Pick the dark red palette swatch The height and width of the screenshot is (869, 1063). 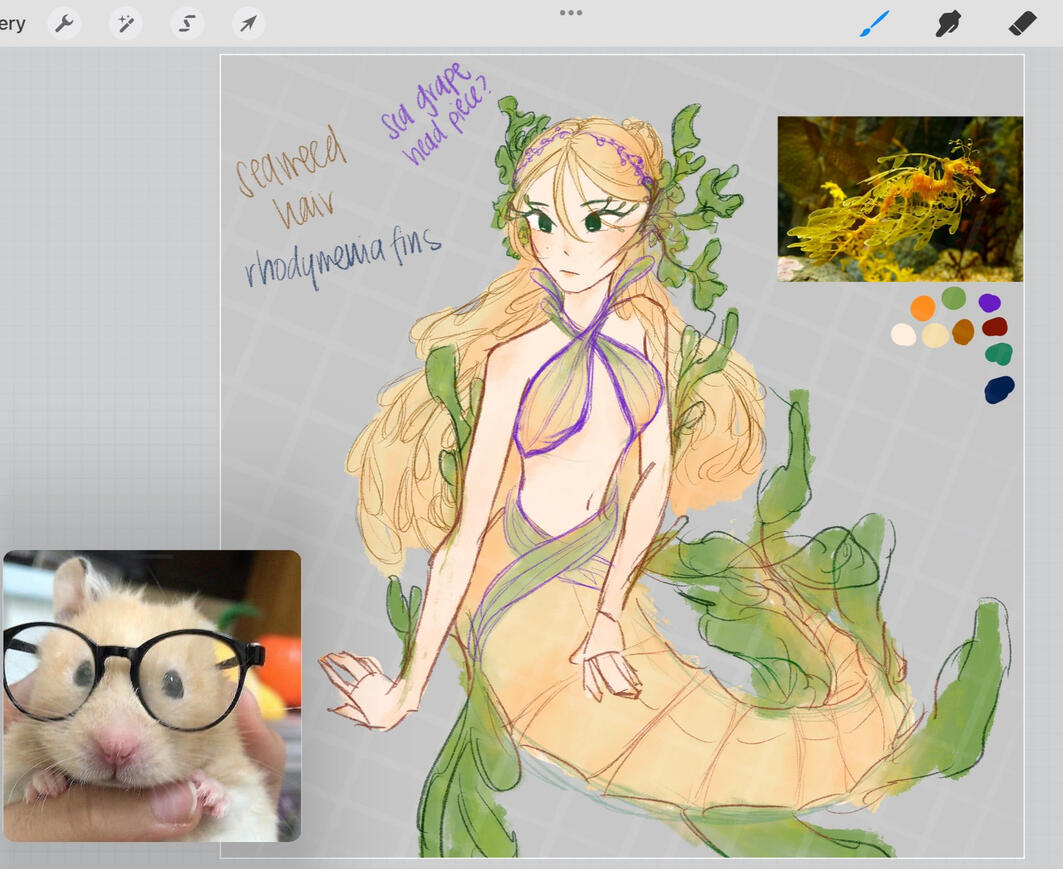click(x=995, y=327)
